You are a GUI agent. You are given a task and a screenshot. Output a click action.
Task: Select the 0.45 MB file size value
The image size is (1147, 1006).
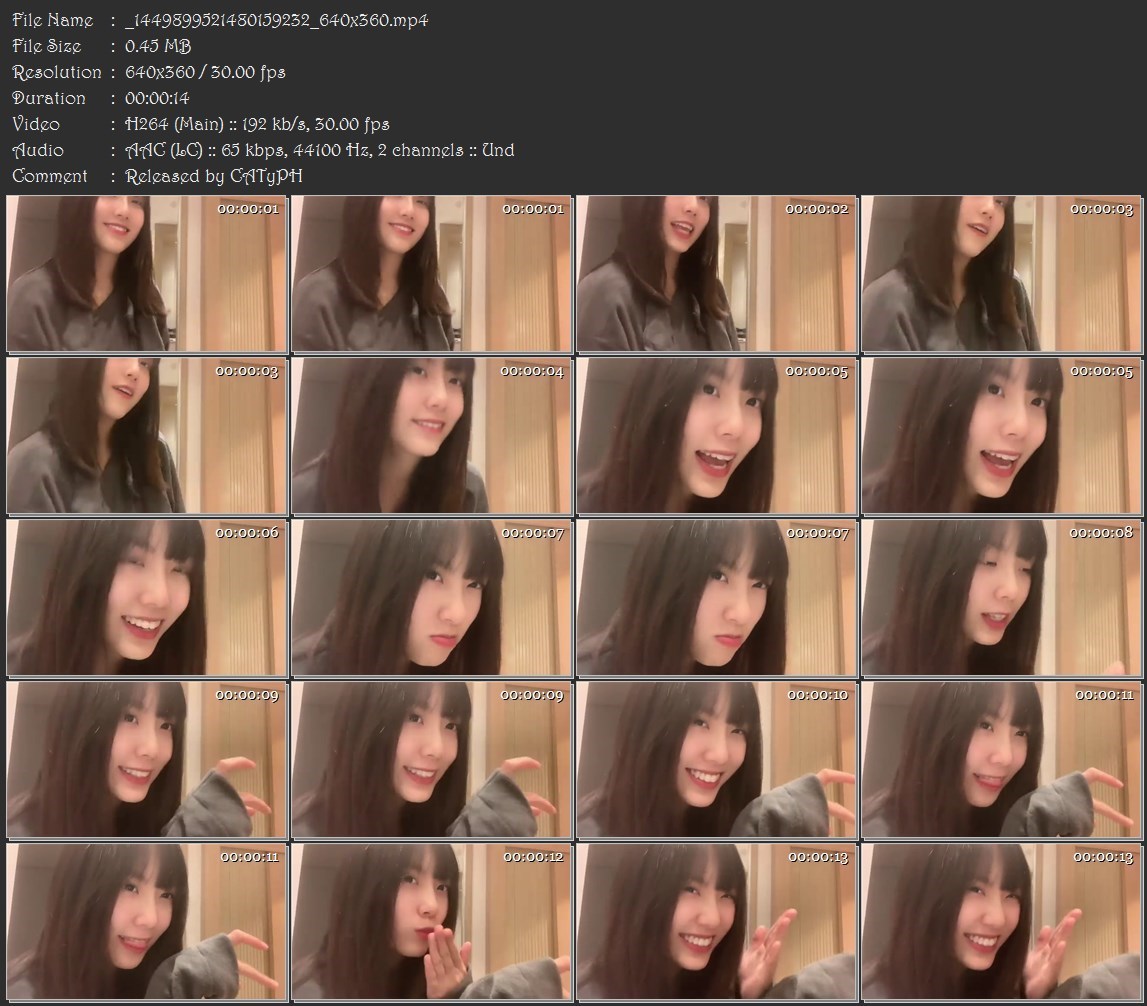[x=158, y=46]
